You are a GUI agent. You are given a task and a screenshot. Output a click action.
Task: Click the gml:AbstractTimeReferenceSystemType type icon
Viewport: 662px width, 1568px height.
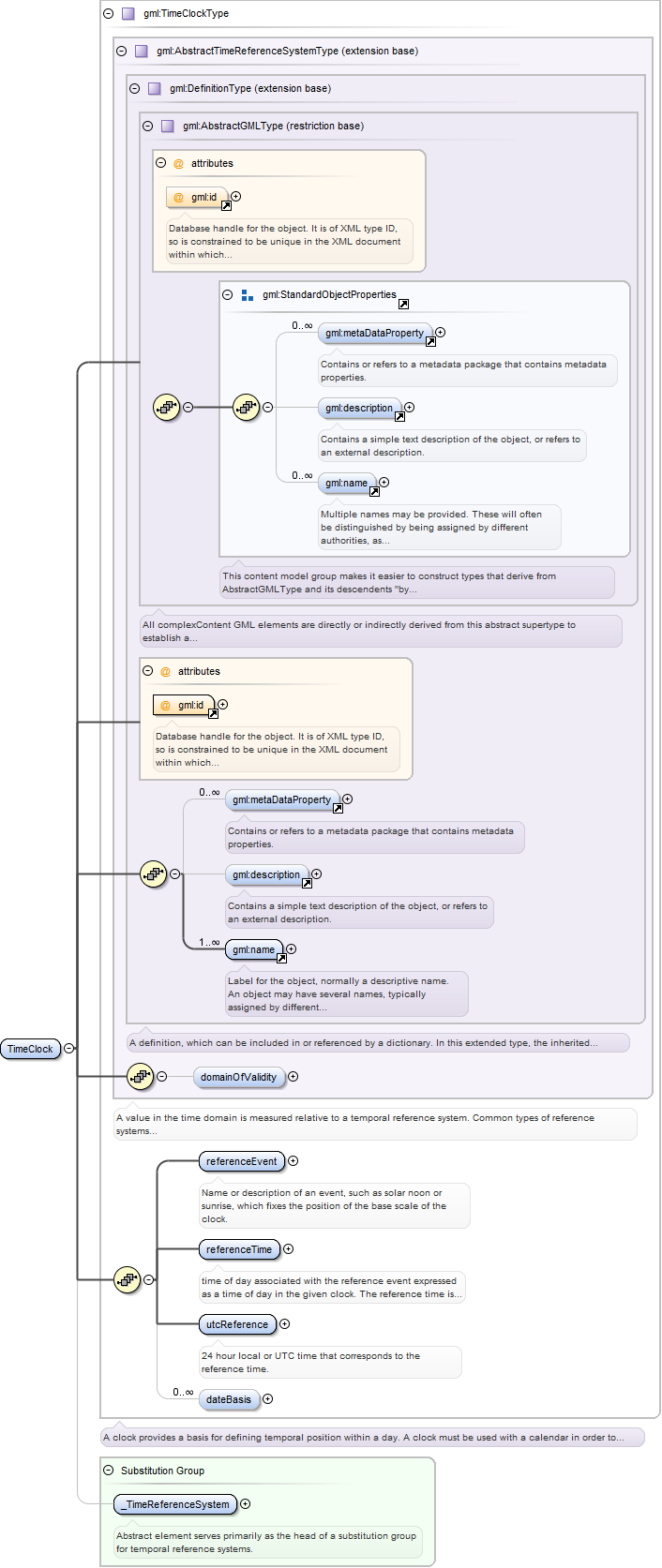pyautogui.click(x=142, y=52)
